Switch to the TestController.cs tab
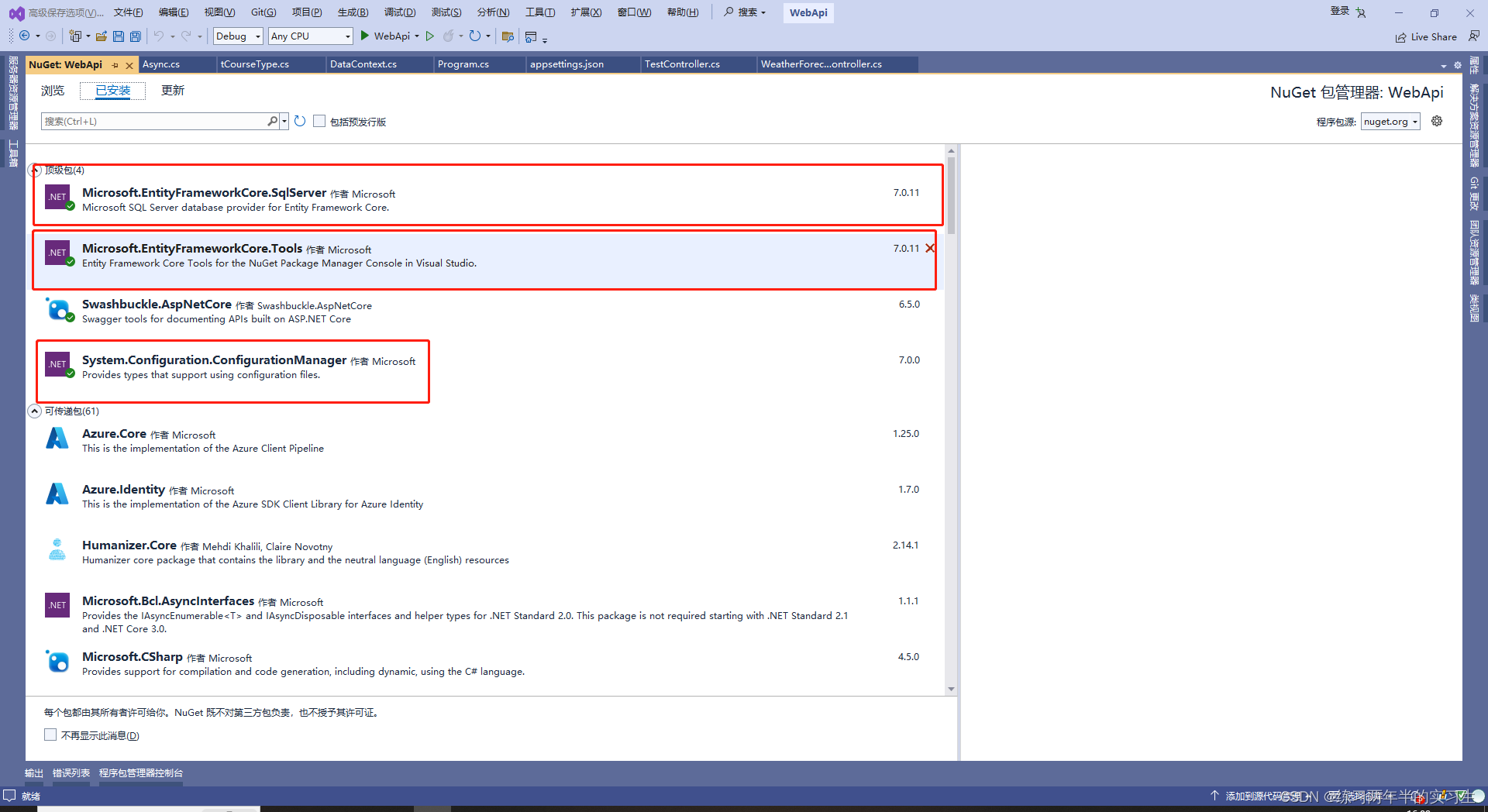This screenshot has width=1488, height=812. click(682, 64)
